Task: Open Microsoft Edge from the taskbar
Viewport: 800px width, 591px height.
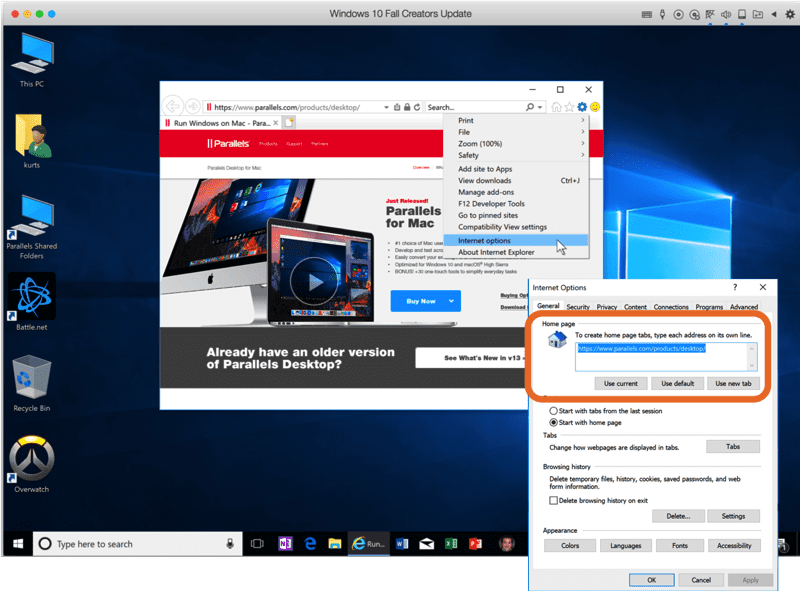Action: [x=310, y=544]
